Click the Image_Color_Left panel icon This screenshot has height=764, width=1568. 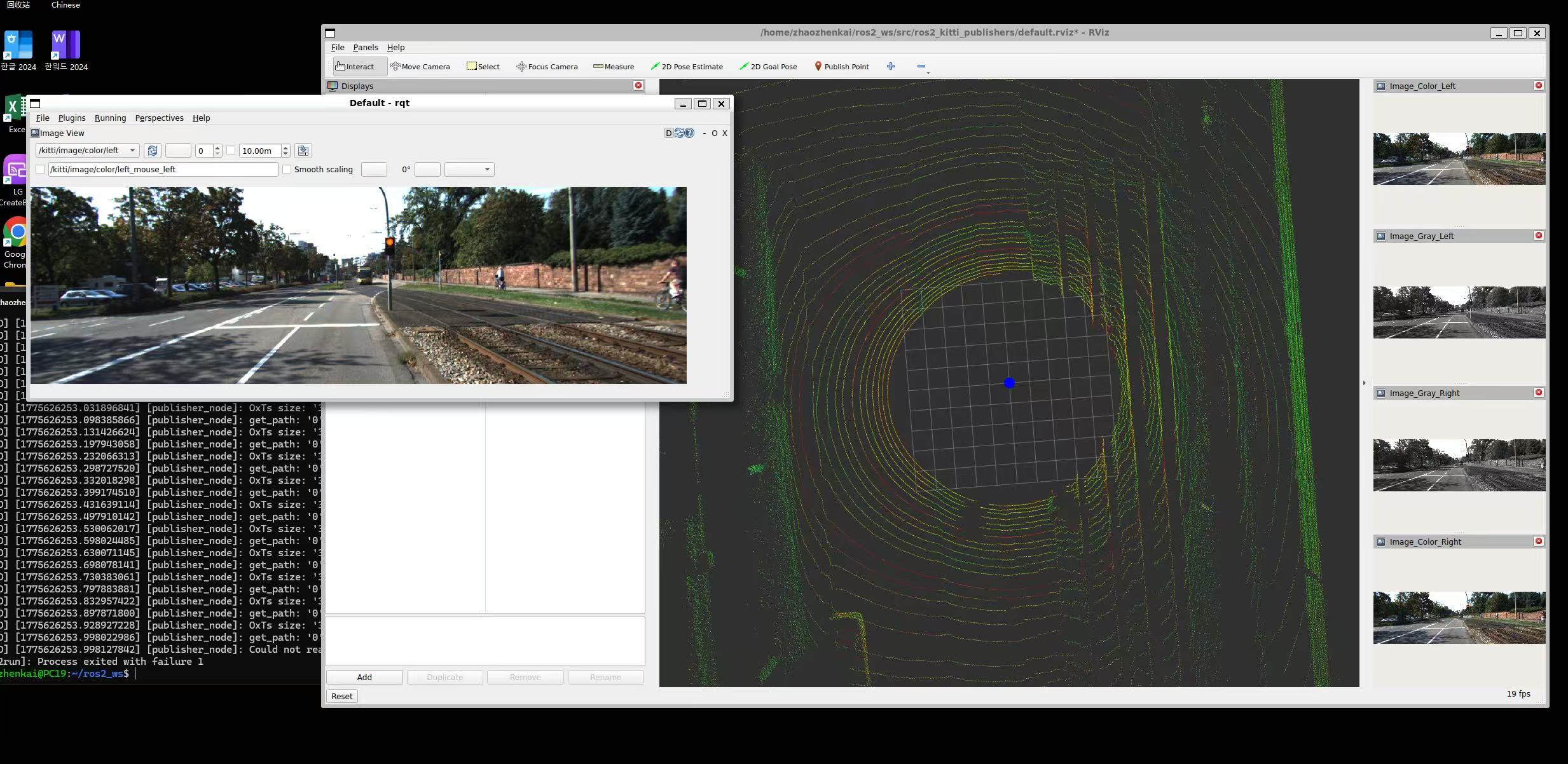(x=1381, y=86)
